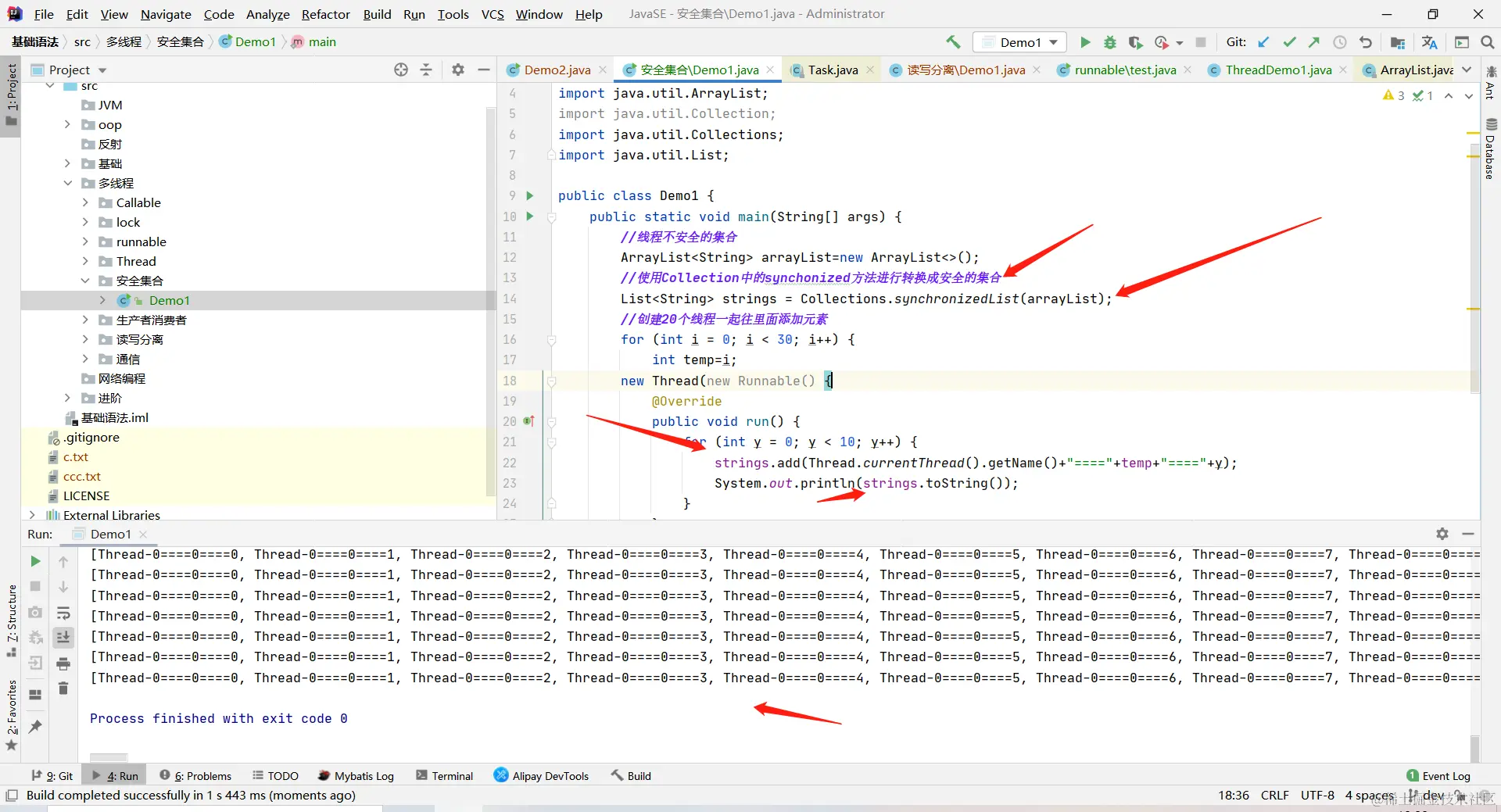Screen dimensions: 1501x812
Task: Show Git history via the clock icon
Action: tap(1340, 42)
